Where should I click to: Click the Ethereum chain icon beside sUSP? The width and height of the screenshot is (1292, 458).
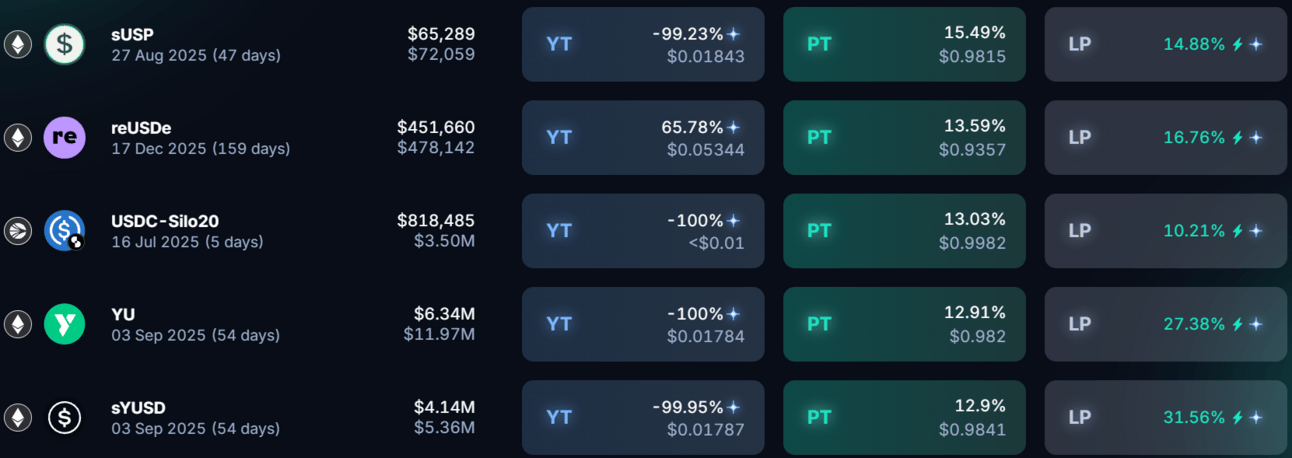click(x=17, y=44)
